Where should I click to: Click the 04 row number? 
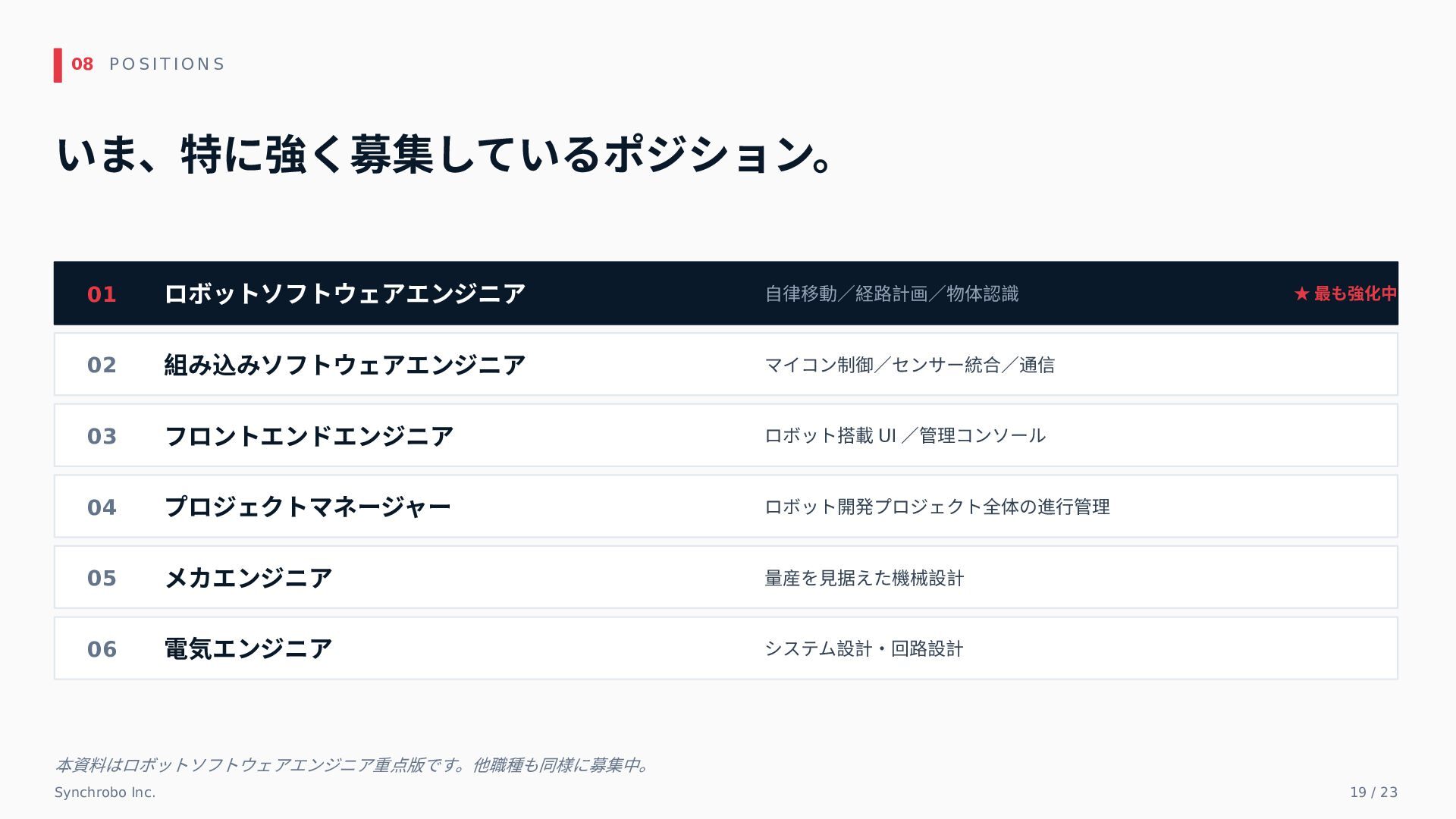102,507
